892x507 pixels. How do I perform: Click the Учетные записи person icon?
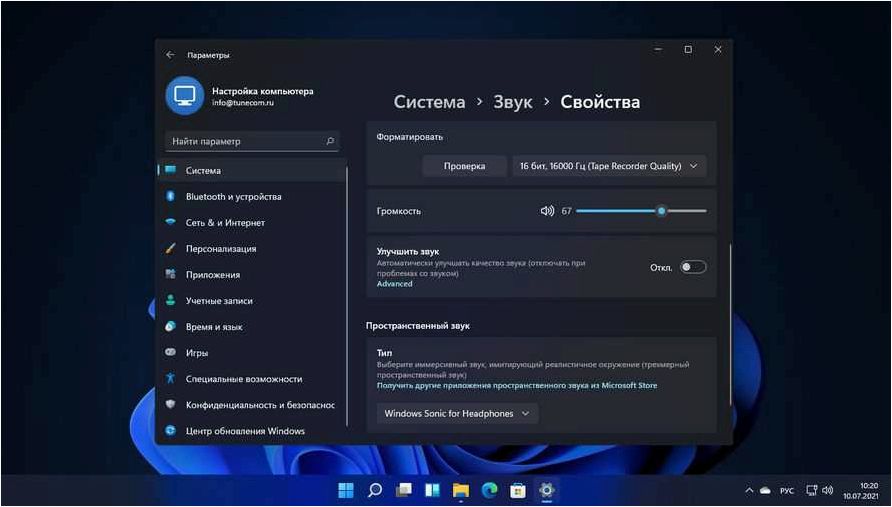tap(170, 300)
